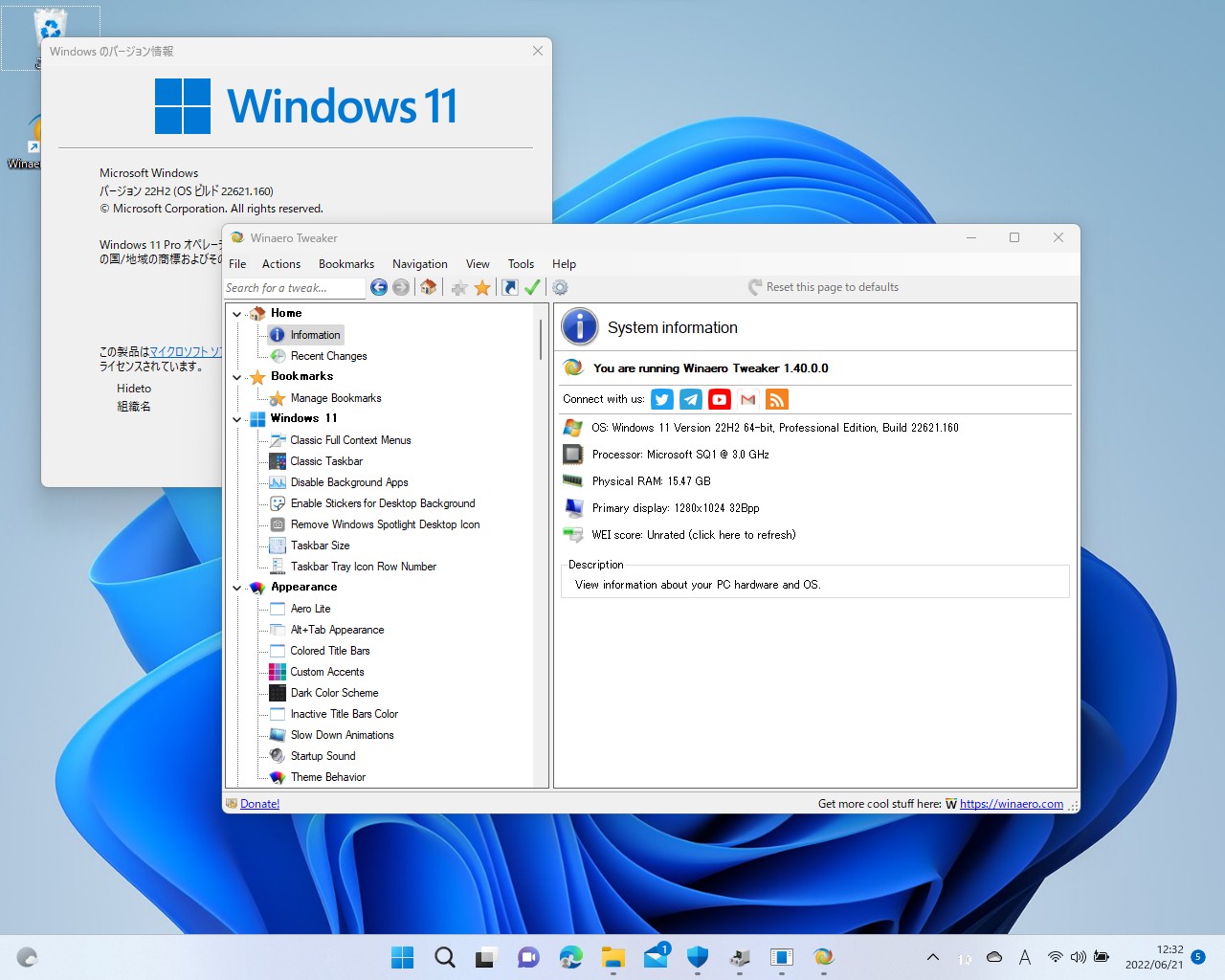The width and height of the screenshot is (1225, 980).
Task: Click the https://winaero.com link
Action: click(x=1012, y=803)
